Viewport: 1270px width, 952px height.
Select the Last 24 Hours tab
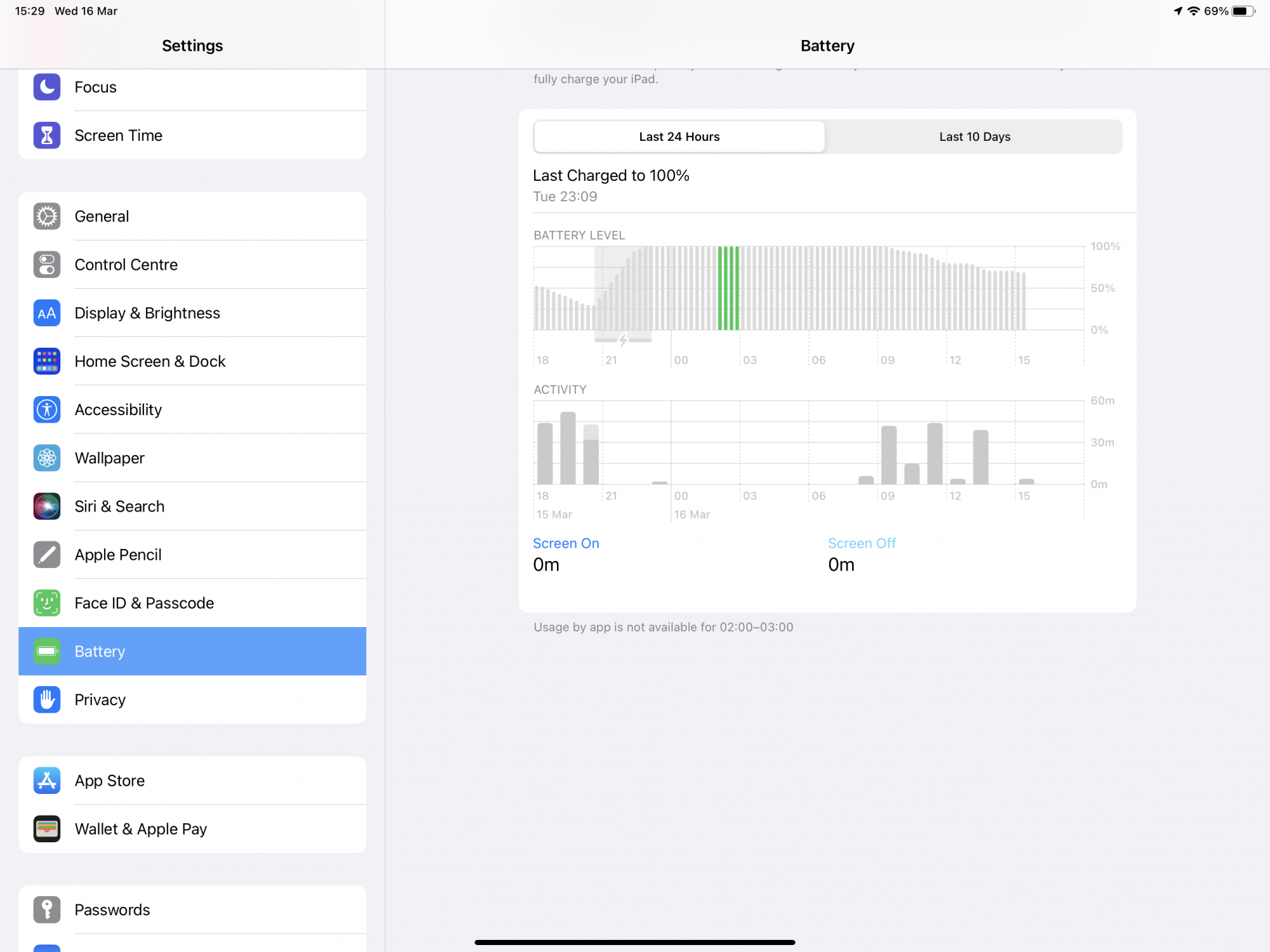679,136
